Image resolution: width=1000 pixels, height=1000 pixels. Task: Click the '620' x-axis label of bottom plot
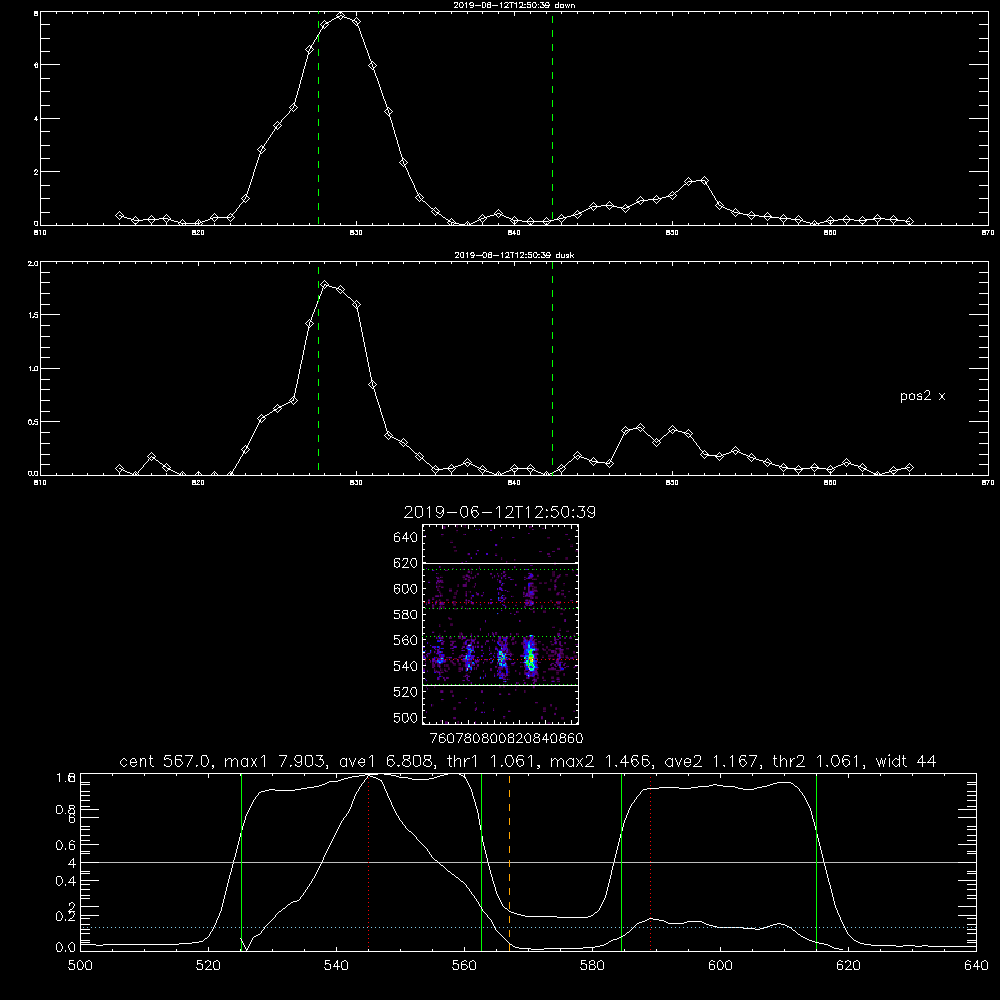point(848,966)
